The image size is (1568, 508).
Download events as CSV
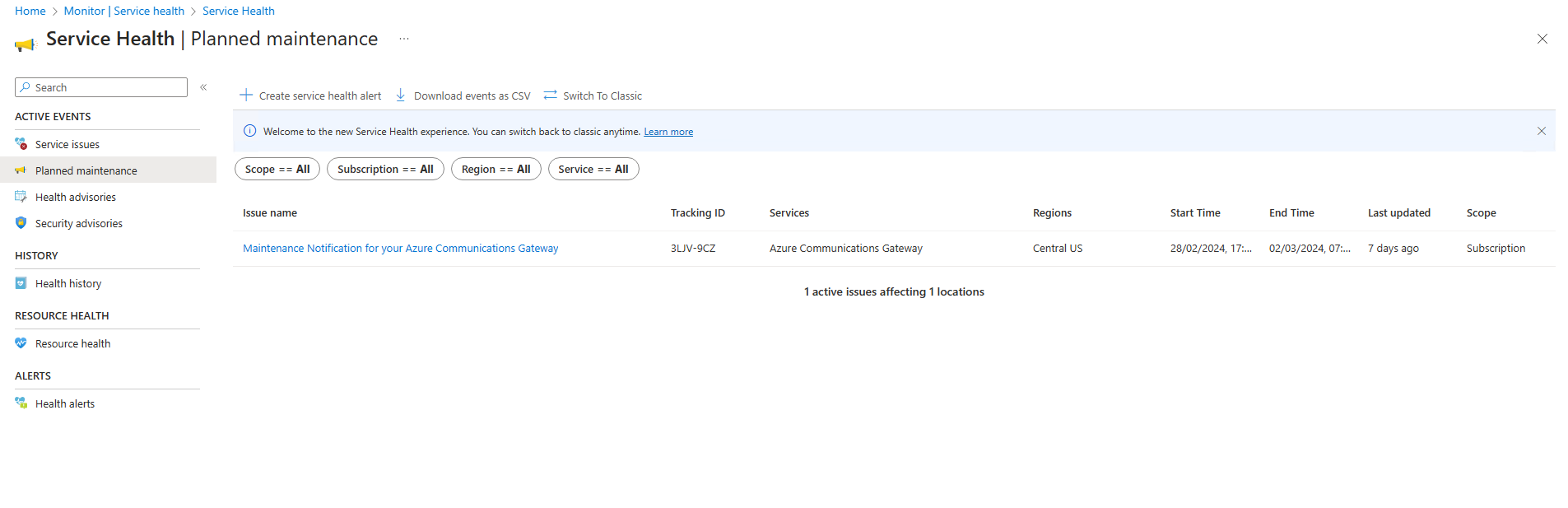[463, 96]
